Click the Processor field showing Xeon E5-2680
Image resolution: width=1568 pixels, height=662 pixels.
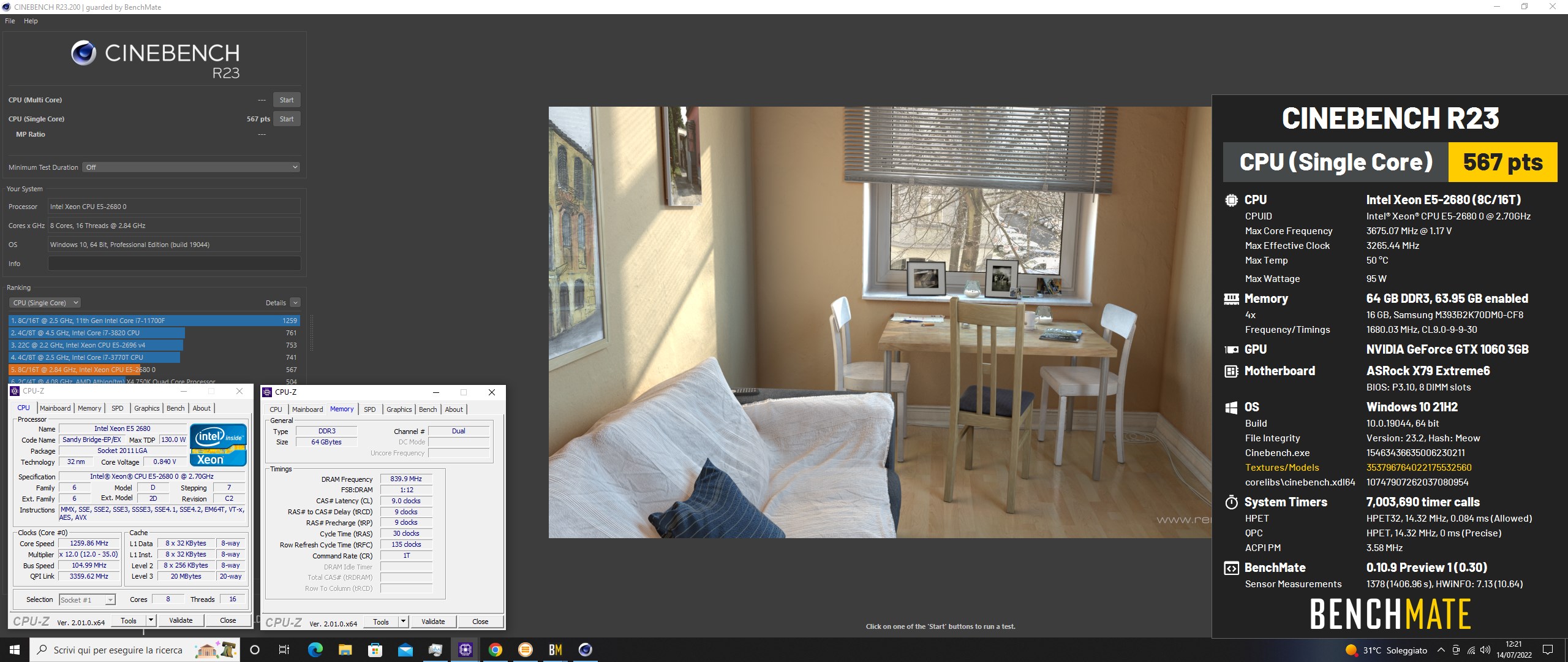[175, 207]
